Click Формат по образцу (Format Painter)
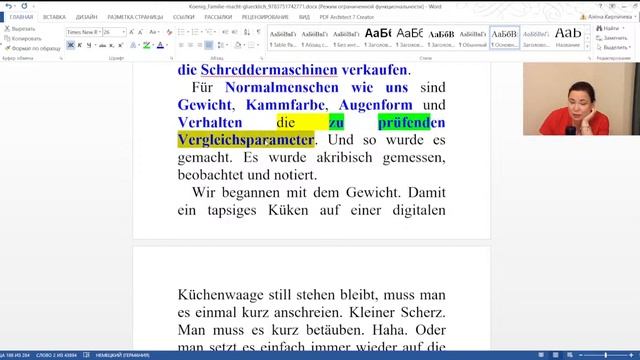 (32, 48)
